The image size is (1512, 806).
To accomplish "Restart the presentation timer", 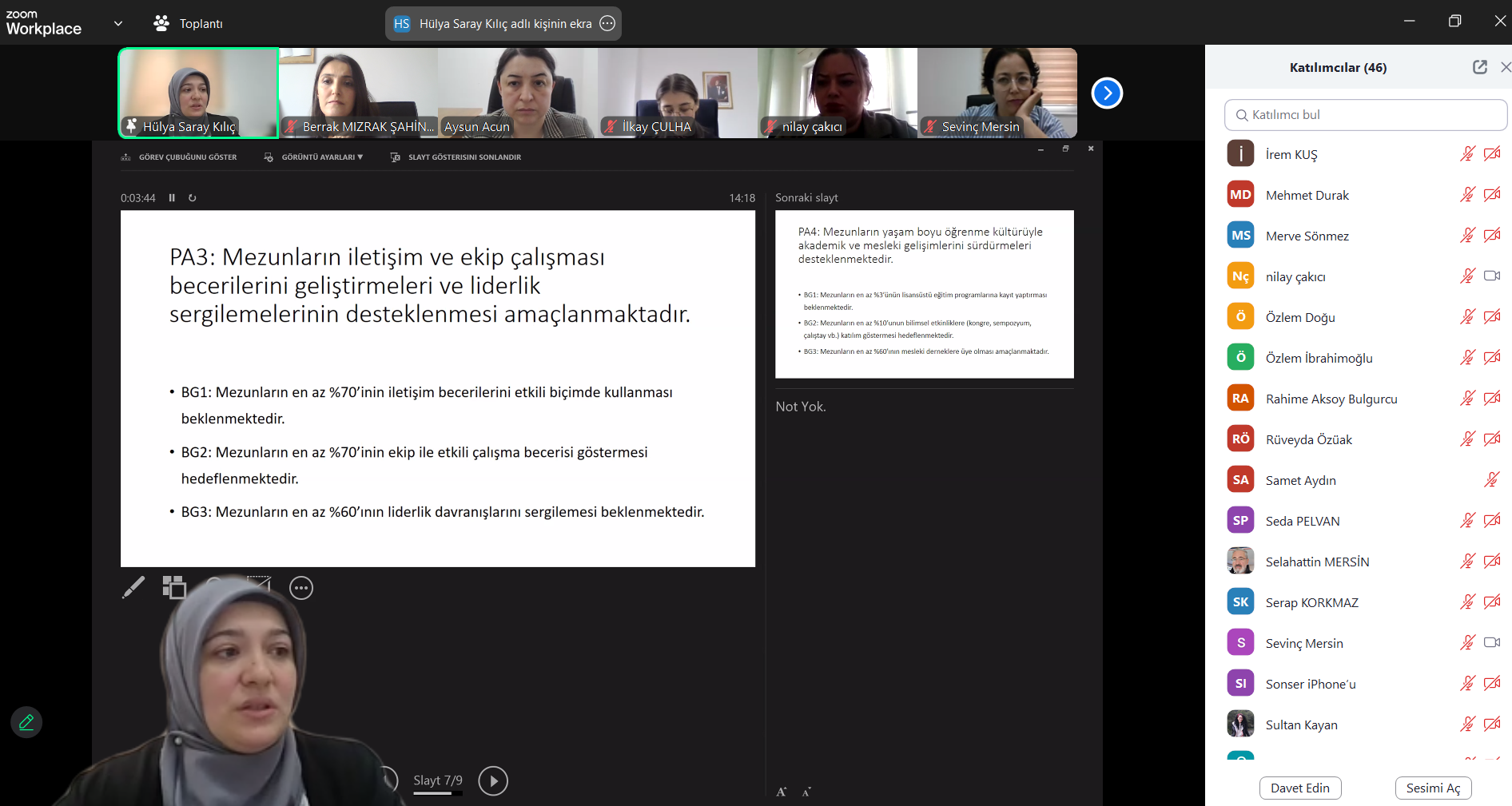I will tap(193, 198).
